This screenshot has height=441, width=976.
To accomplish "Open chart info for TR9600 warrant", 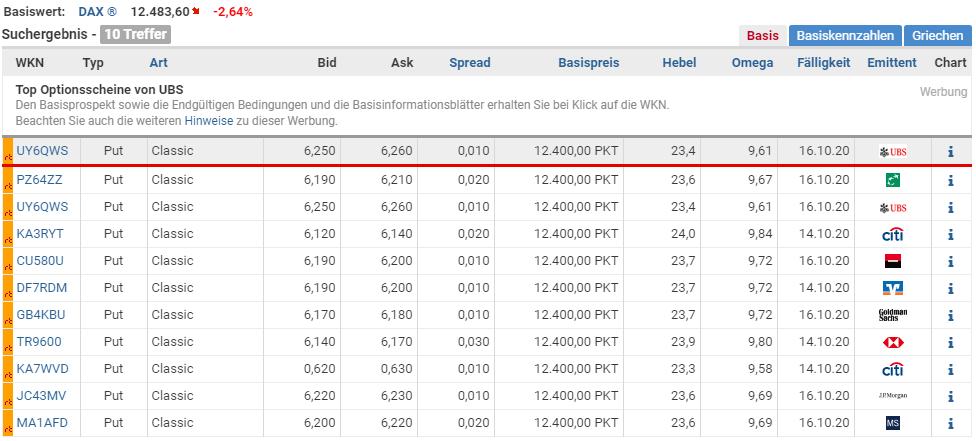I will [950, 342].
